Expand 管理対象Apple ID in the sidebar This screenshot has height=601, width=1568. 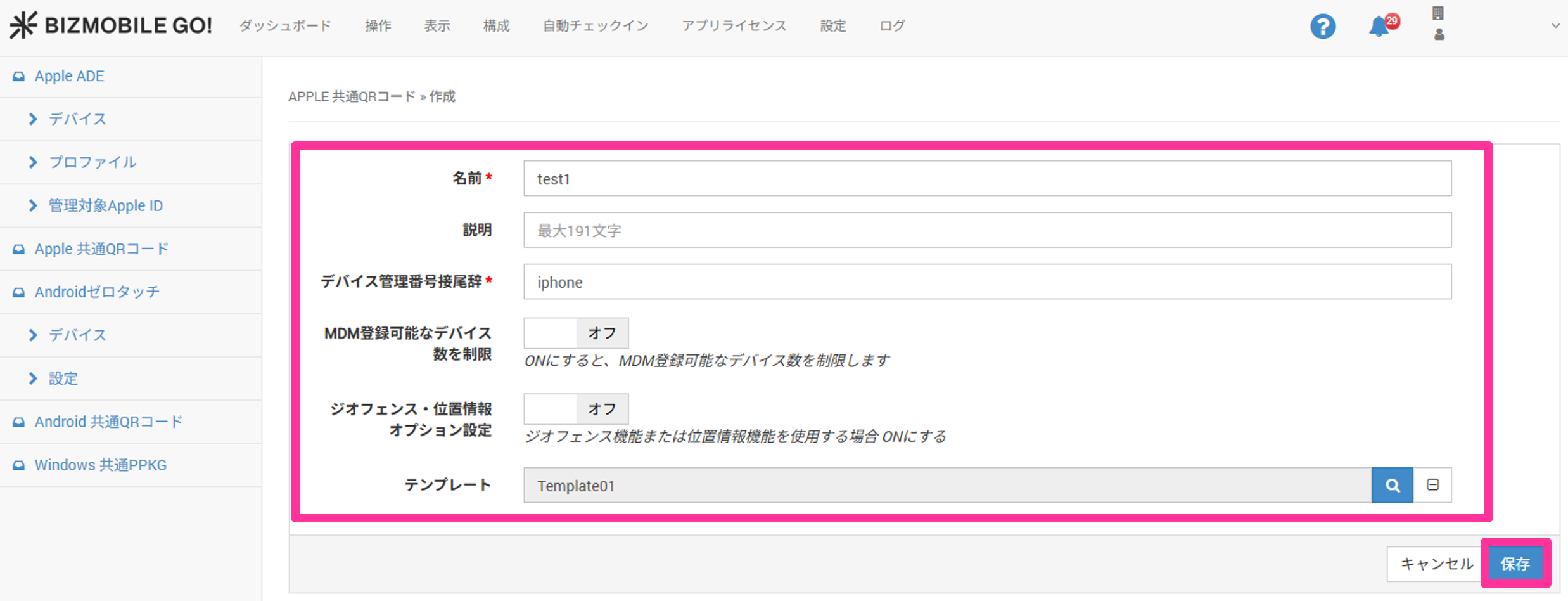click(105, 206)
